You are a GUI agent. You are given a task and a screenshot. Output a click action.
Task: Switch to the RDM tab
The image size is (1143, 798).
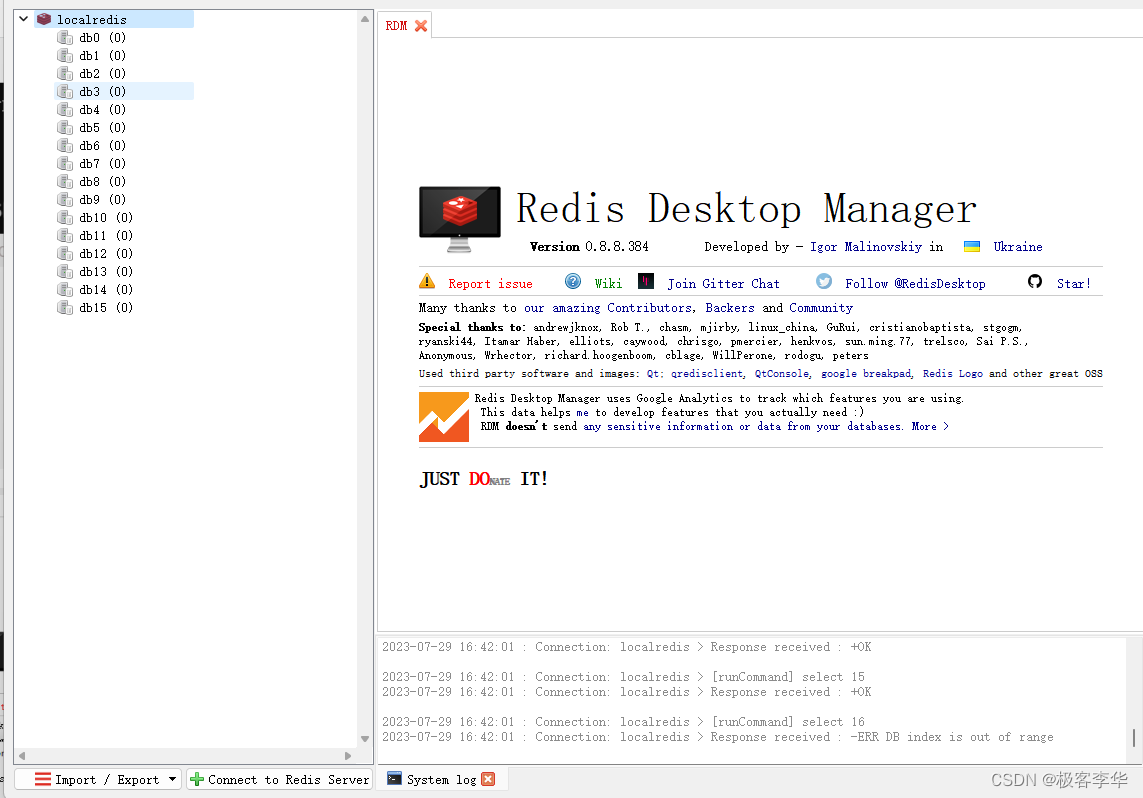[x=396, y=26]
